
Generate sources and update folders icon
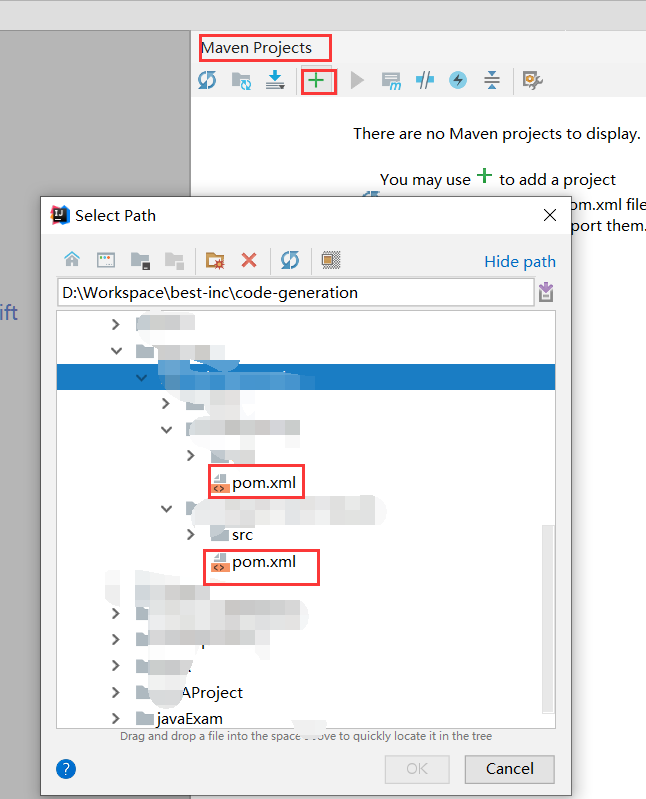241,81
